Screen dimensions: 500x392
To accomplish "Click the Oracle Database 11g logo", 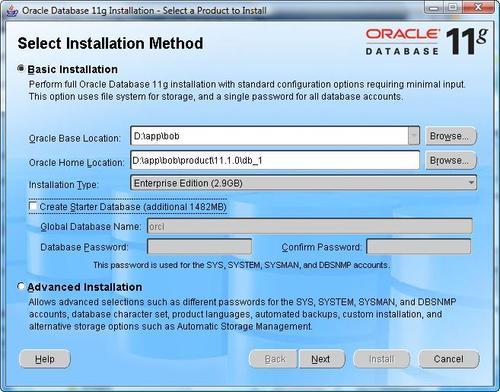I will pos(427,42).
